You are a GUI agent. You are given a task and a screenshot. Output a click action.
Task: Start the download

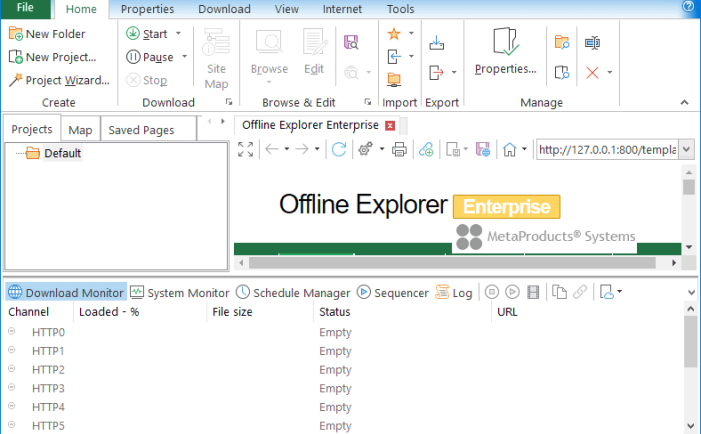[147, 34]
